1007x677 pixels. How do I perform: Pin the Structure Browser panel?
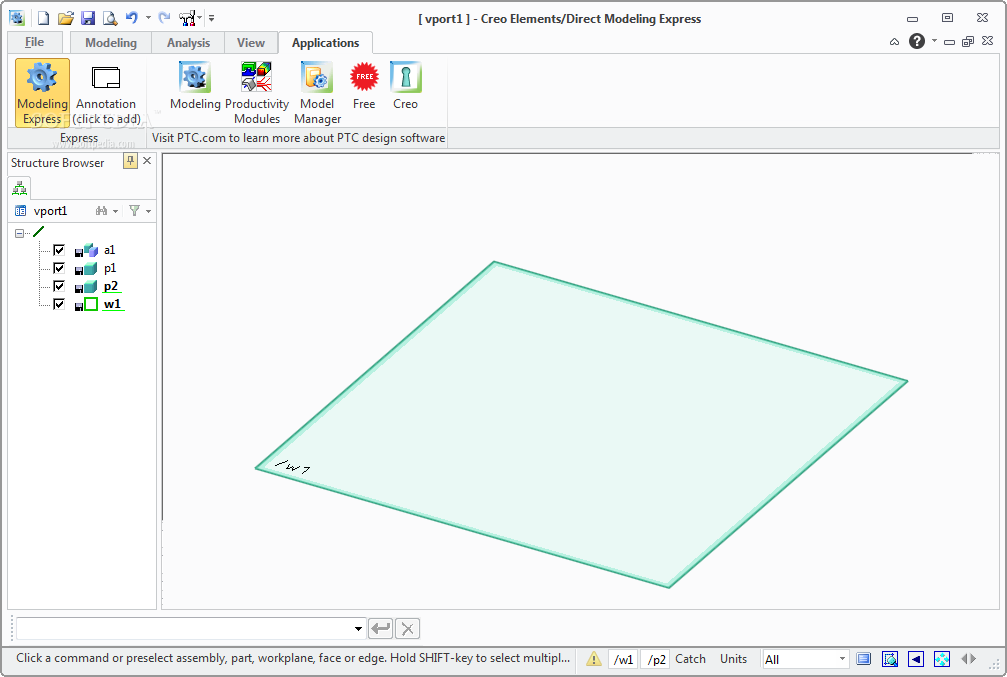click(130, 161)
